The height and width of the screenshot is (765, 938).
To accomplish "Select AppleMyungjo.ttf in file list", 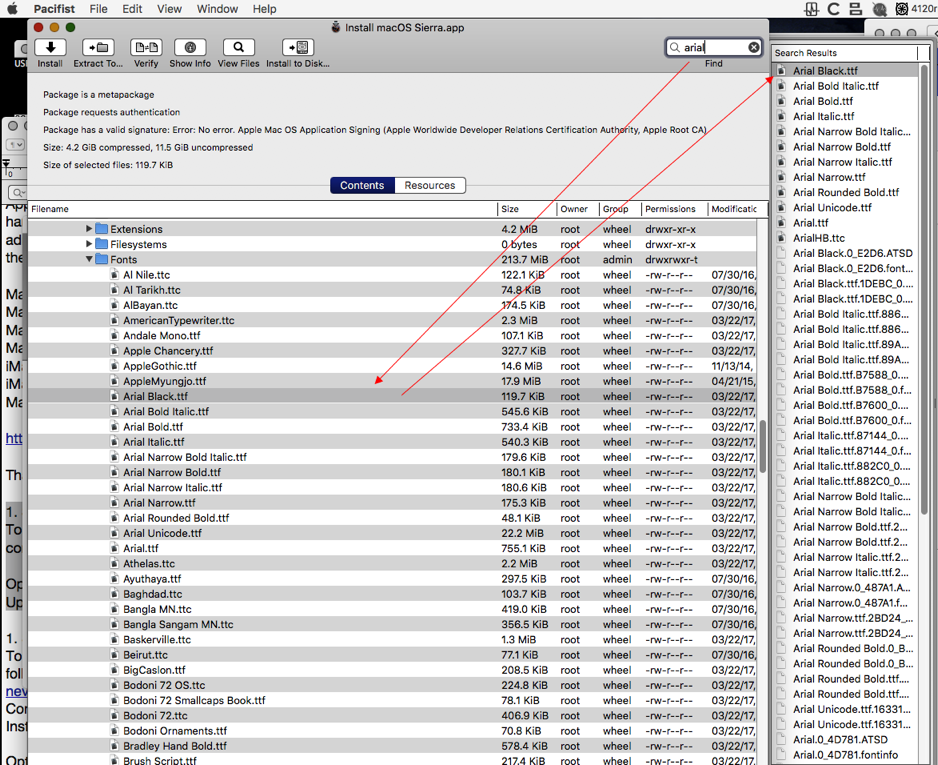I will [165, 381].
